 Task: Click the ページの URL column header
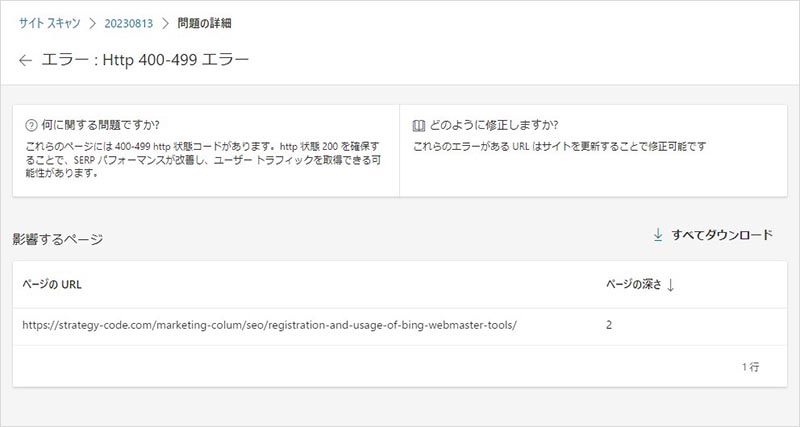point(52,284)
